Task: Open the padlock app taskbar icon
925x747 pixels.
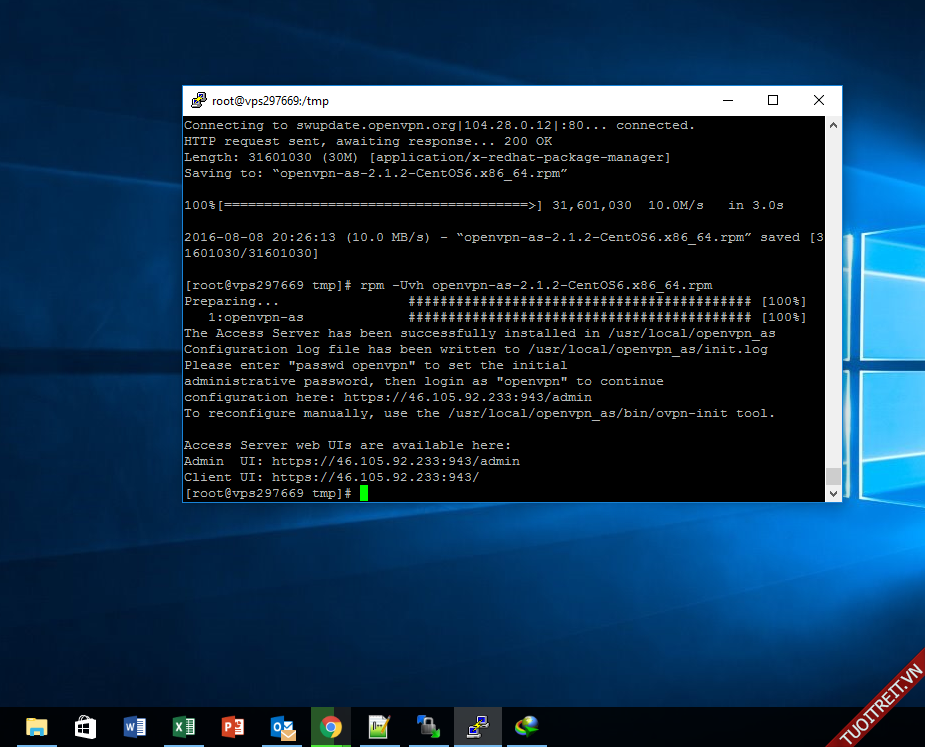Action: 428,727
